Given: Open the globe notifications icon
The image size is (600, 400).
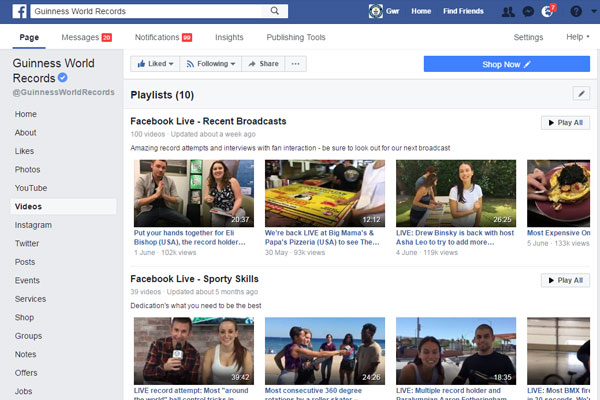Looking at the screenshot, I should click(x=546, y=12).
